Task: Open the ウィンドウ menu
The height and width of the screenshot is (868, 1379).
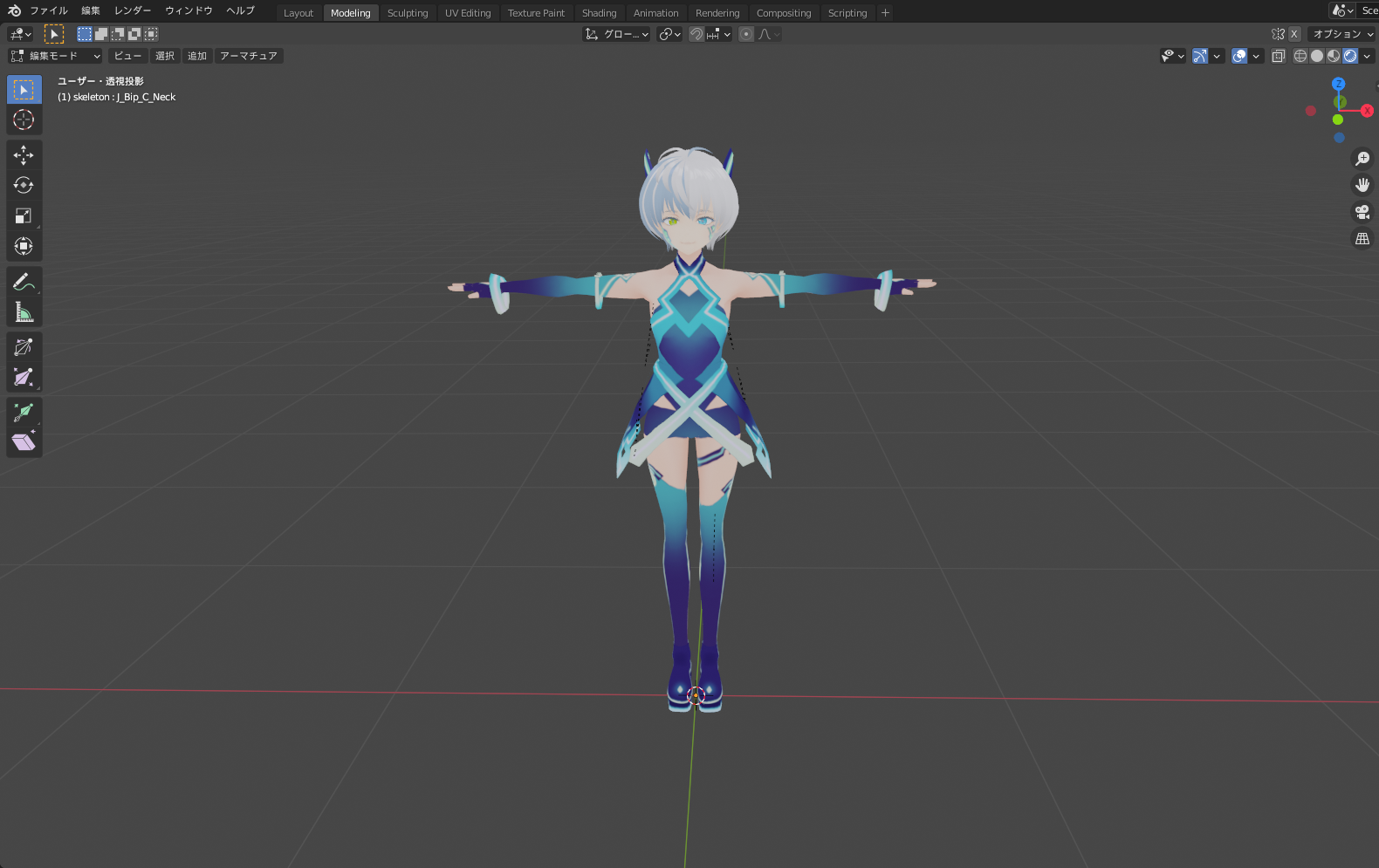Action: pos(189,10)
